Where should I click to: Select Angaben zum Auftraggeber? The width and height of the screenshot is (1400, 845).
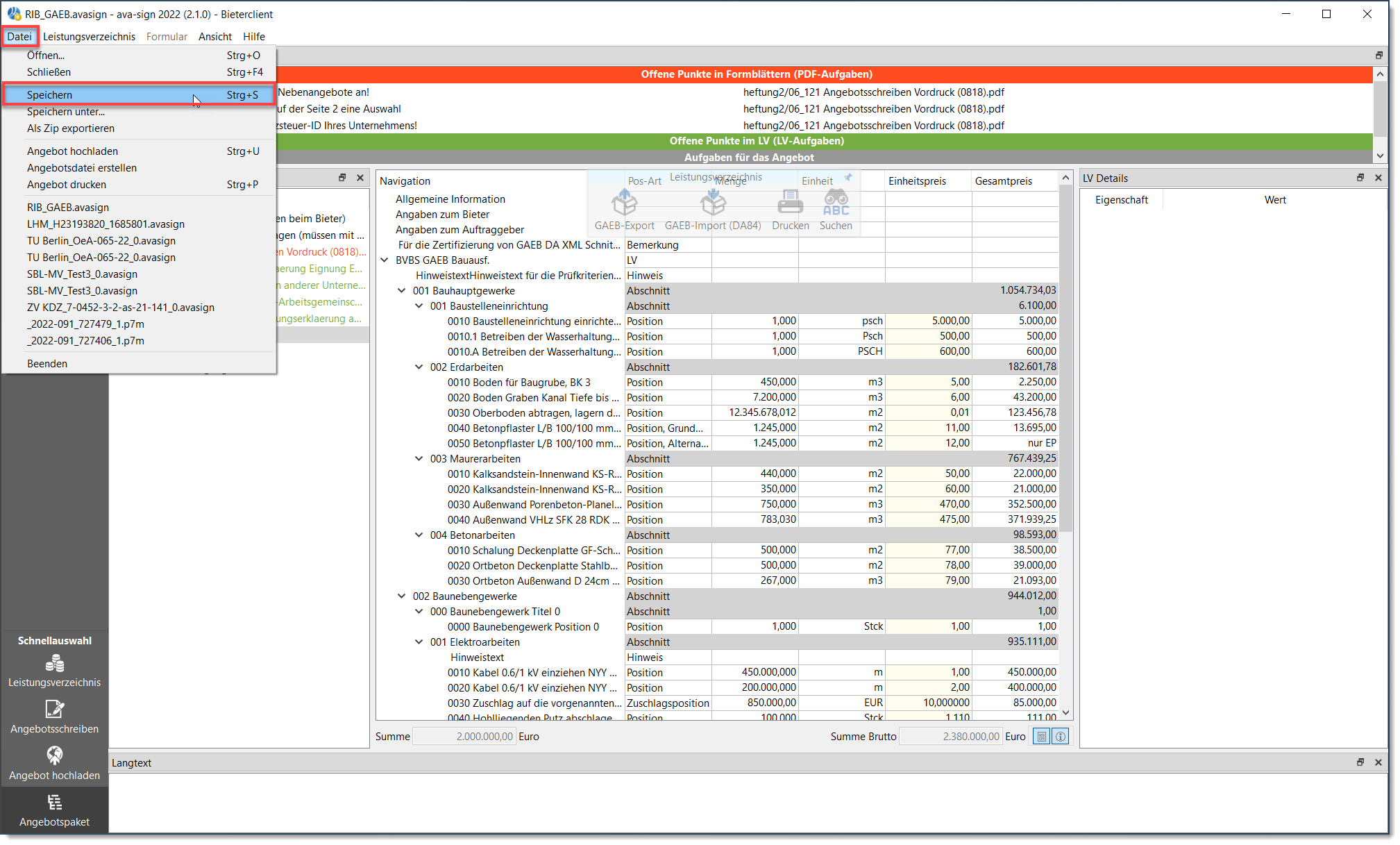(x=459, y=230)
